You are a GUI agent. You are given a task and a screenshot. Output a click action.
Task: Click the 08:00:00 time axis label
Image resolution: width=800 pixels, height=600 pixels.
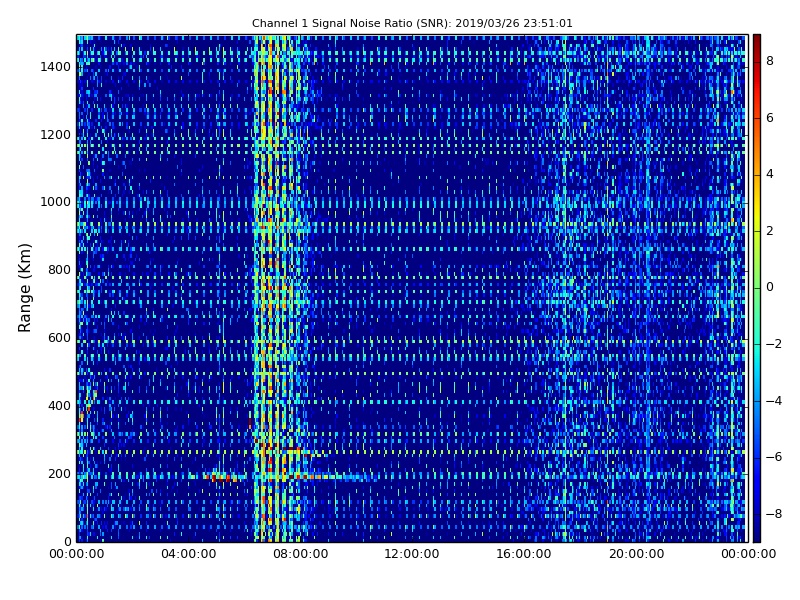tap(301, 554)
